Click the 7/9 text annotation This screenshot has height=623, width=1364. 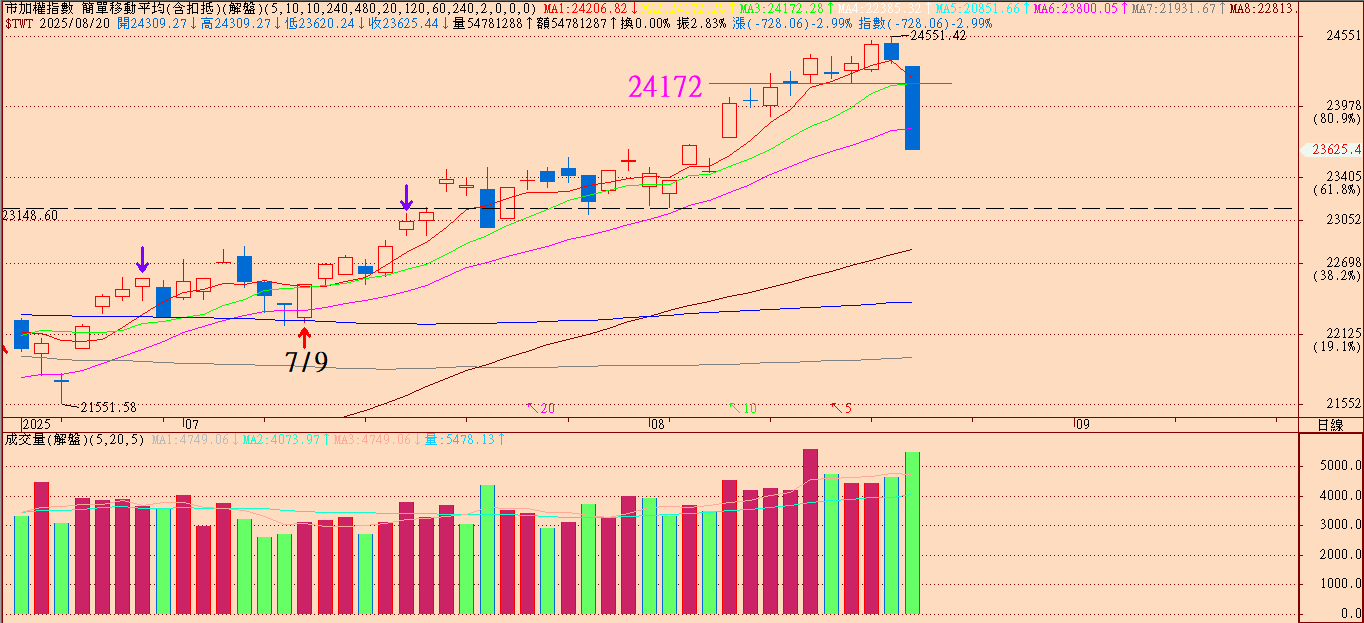click(306, 362)
